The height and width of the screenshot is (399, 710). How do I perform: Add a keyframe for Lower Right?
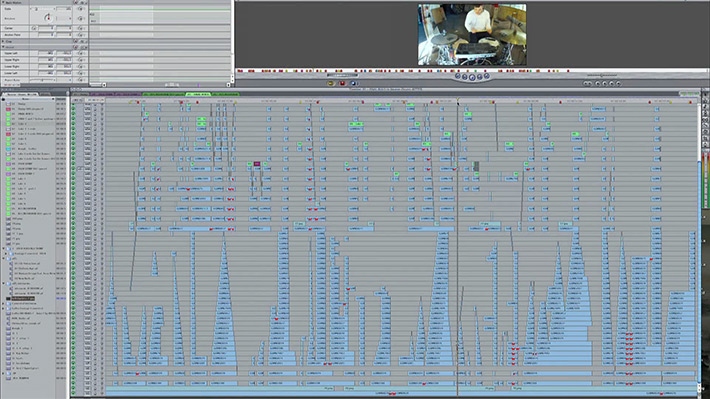pyautogui.click(x=81, y=67)
